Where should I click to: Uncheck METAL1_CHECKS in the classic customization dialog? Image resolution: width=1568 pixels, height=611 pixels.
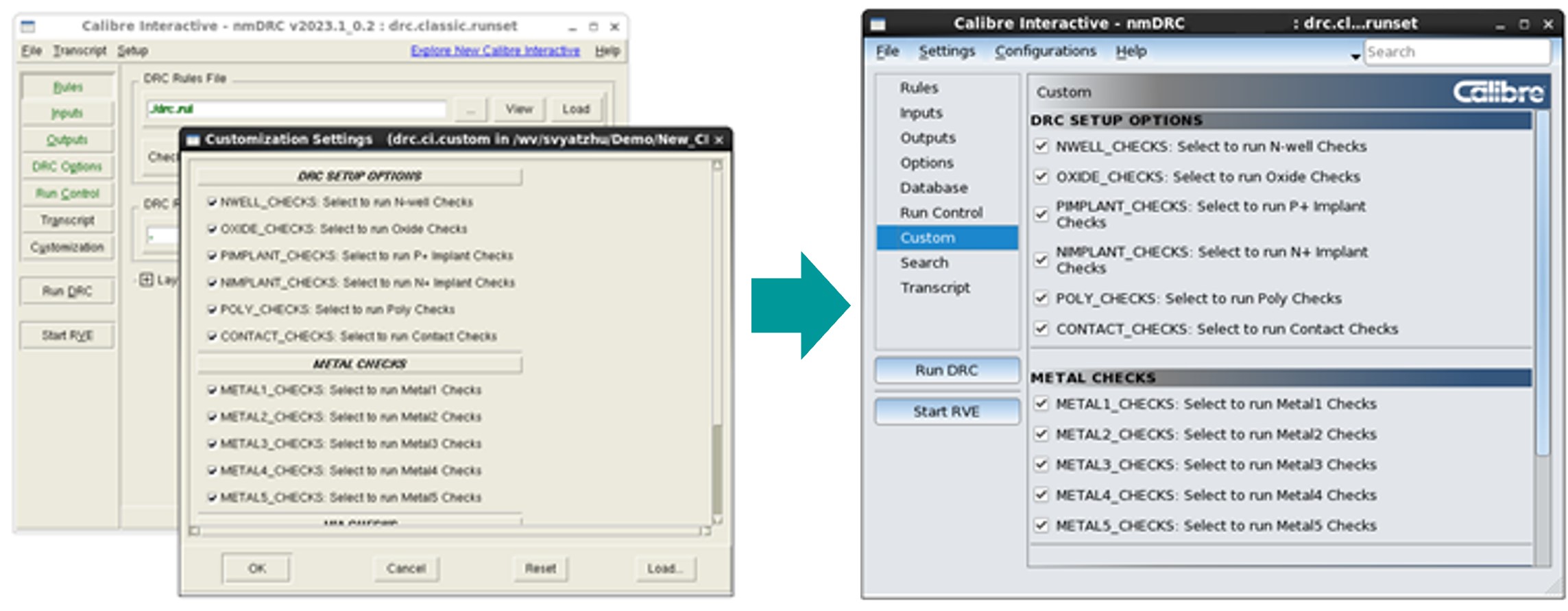pyautogui.click(x=213, y=390)
